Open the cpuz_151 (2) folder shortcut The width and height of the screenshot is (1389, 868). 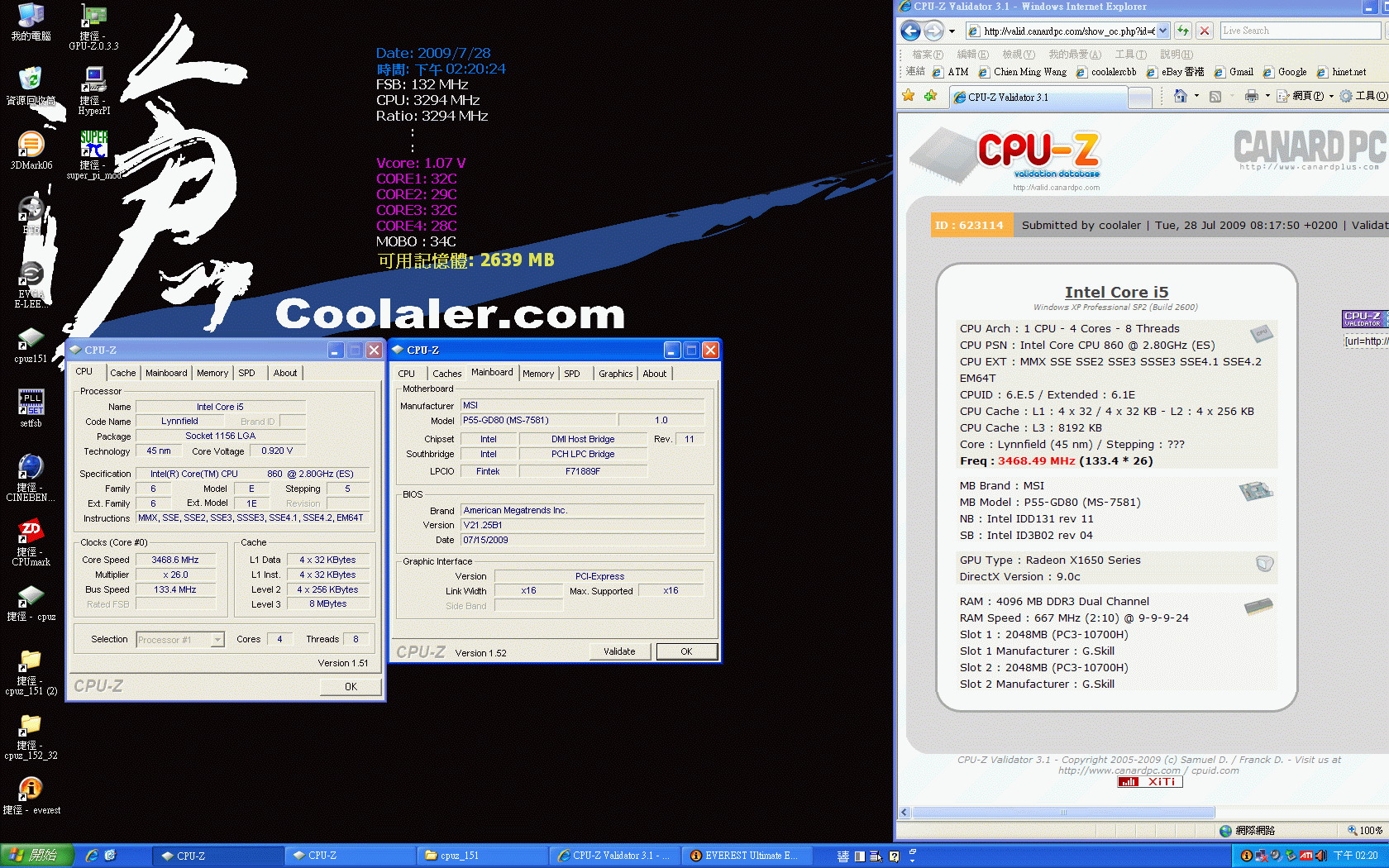31,673
